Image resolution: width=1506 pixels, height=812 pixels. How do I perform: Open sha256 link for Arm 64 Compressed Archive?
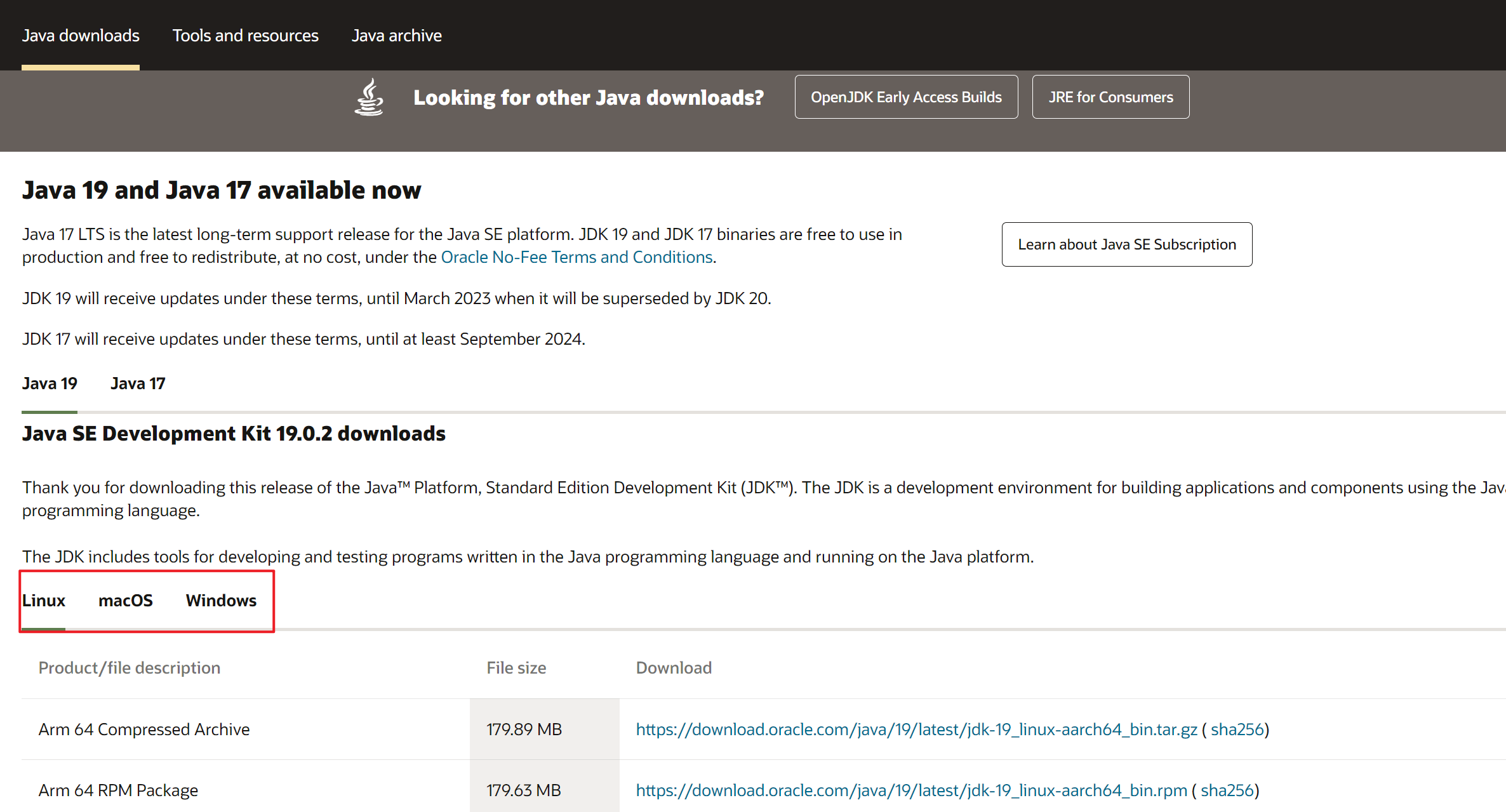[1237, 729]
